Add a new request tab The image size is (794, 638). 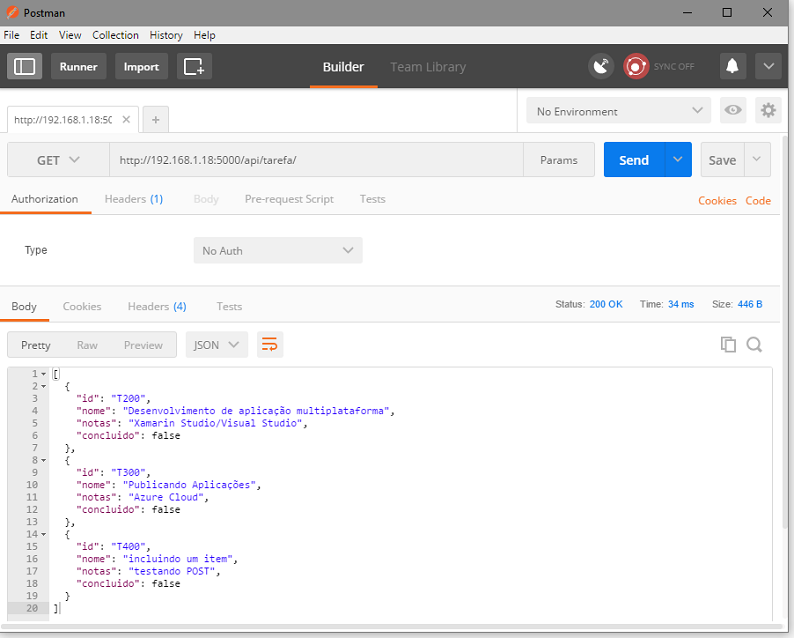point(155,119)
